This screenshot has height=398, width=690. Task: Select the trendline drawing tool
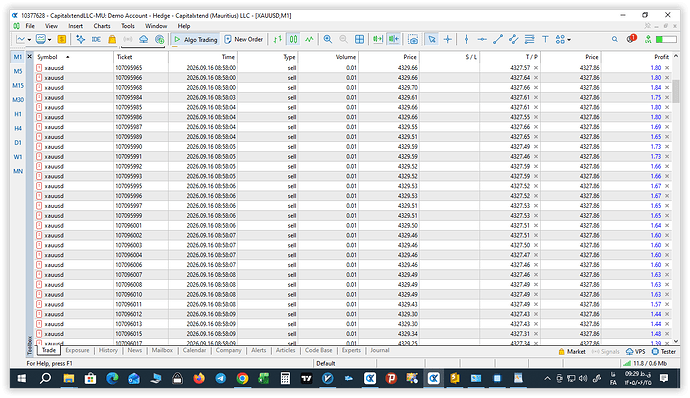click(498, 40)
